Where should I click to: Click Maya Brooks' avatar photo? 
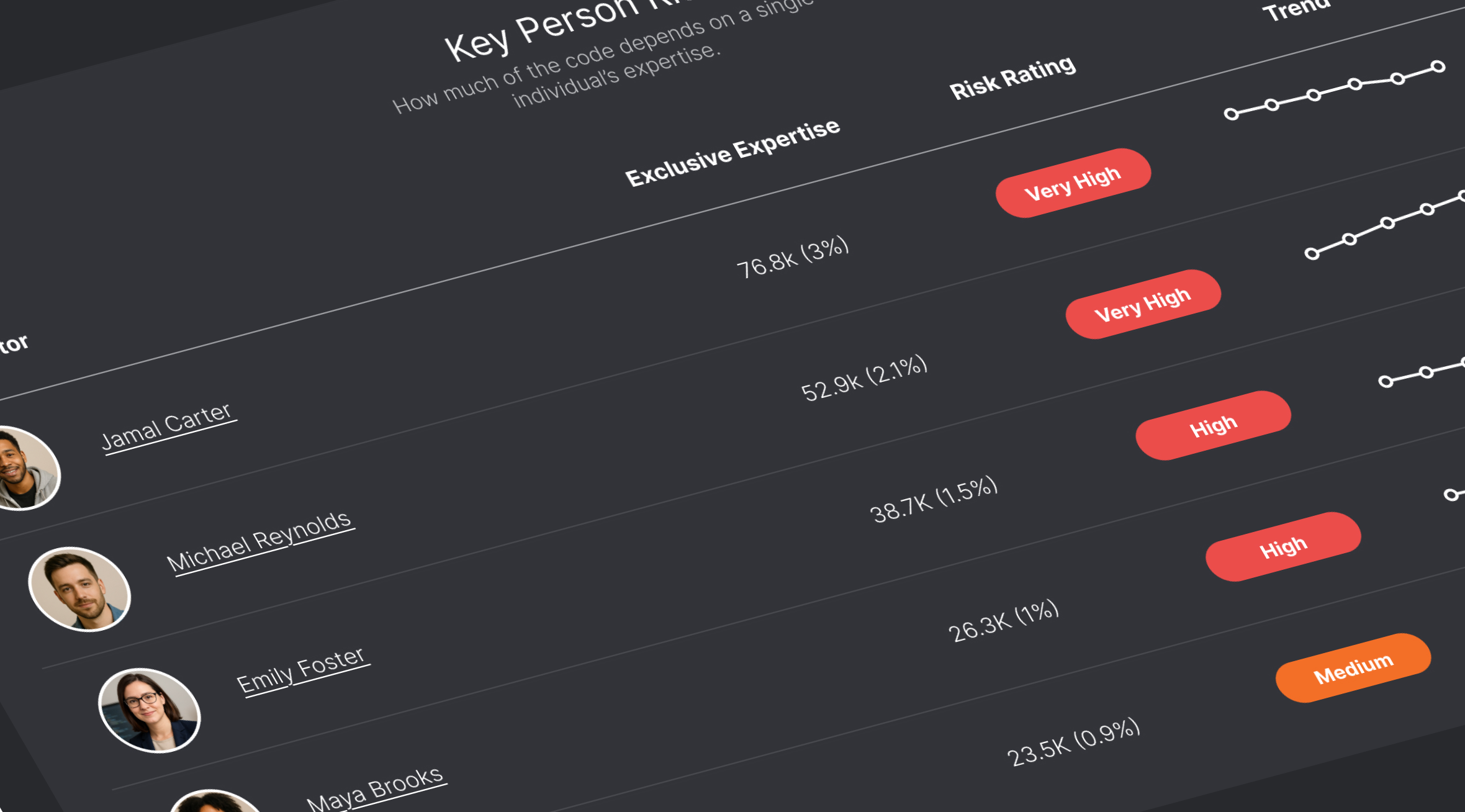214,802
